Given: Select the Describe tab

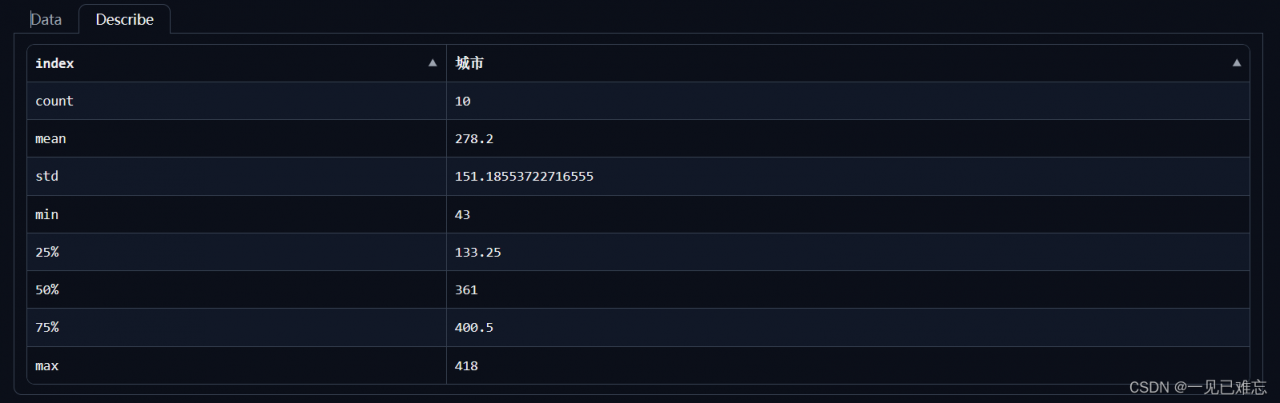Looking at the screenshot, I should (x=124, y=19).
